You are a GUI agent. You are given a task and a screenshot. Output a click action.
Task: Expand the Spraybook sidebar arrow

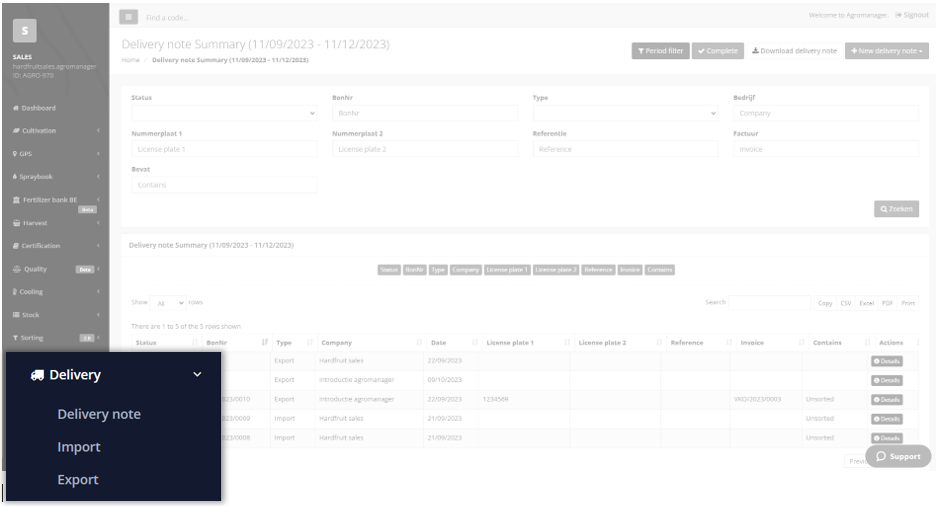pyautogui.click(x=98, y=177)
